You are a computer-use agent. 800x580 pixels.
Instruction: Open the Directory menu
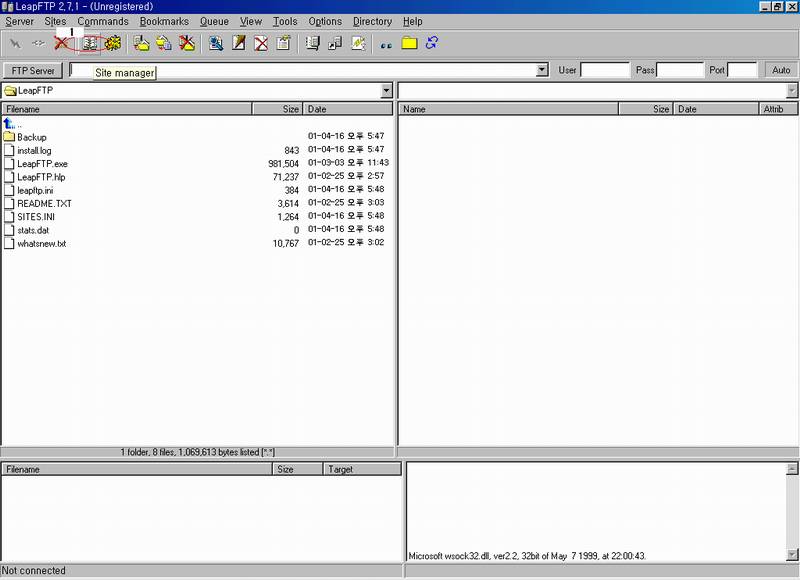click(372, 21)
